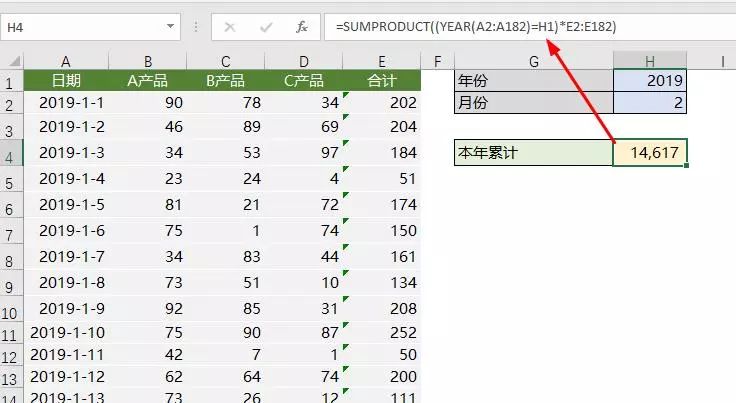Click cell 208 in 合计 column
The width and height of the screenshot is (736, 403).
pos(382,309)
